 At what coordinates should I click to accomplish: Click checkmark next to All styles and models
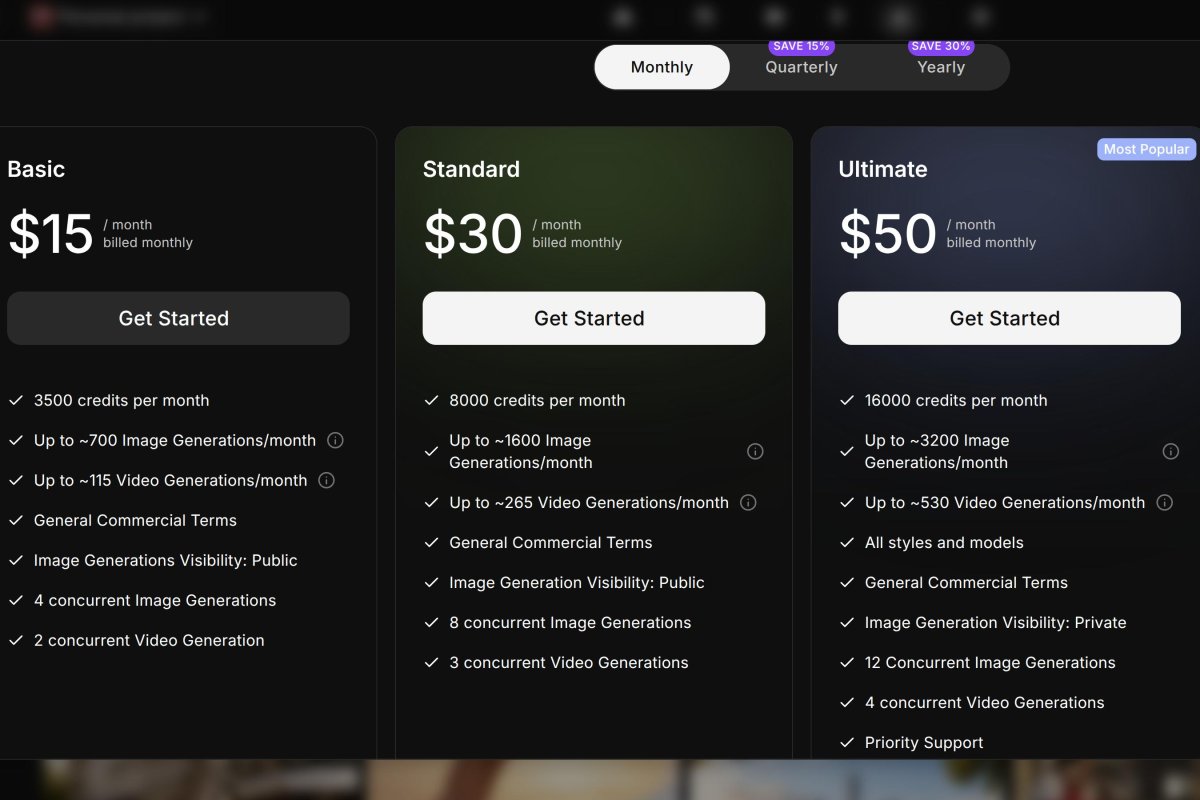847,542
